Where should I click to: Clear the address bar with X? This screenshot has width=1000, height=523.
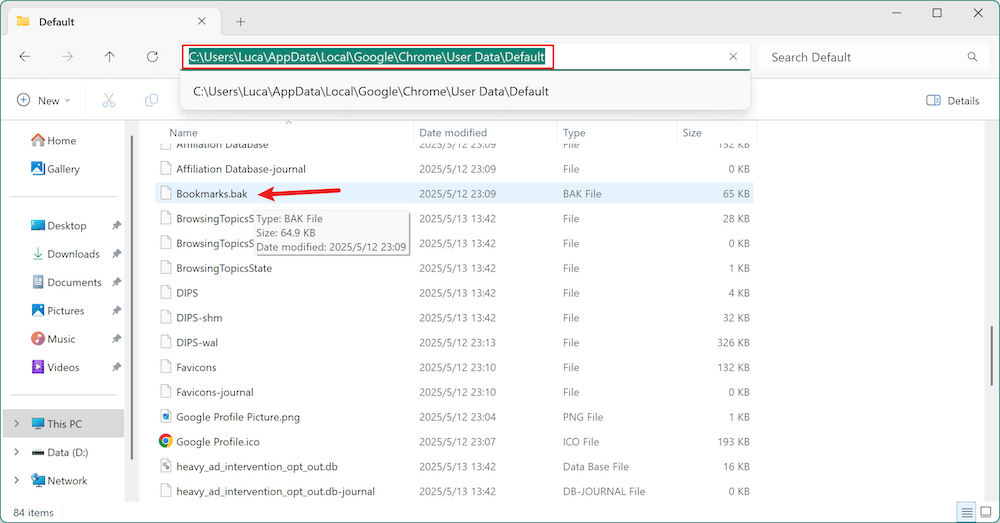pos(733,57)
